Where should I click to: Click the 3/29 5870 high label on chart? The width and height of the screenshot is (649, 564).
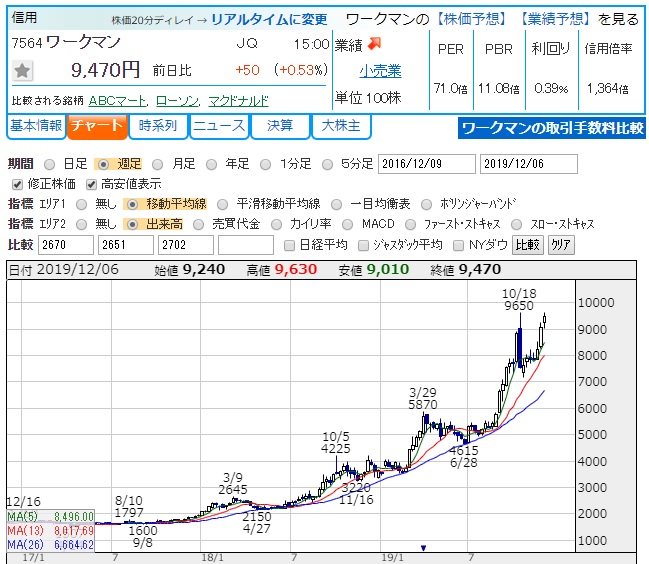423,398
